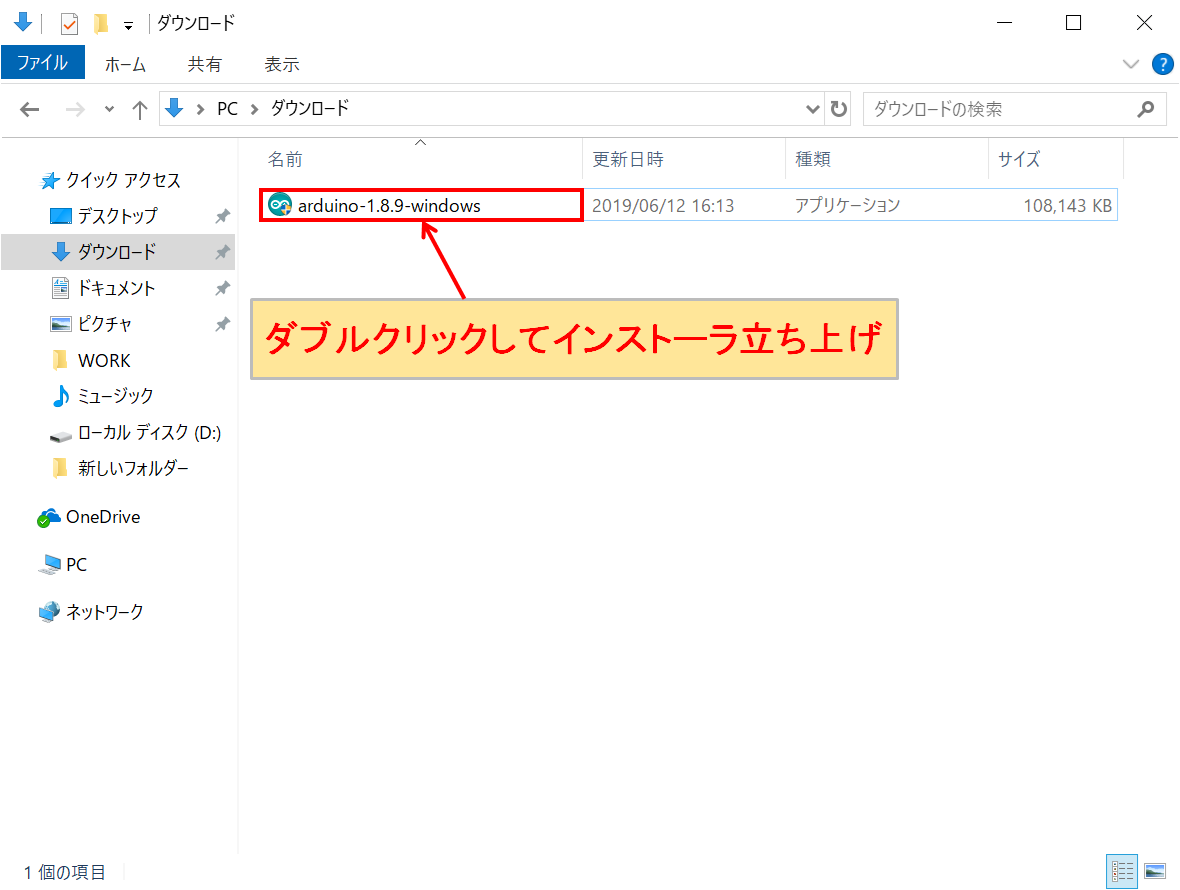1180x890 pixels.
Task: Navigate back with the left arrow
Action: pos(30,110)
